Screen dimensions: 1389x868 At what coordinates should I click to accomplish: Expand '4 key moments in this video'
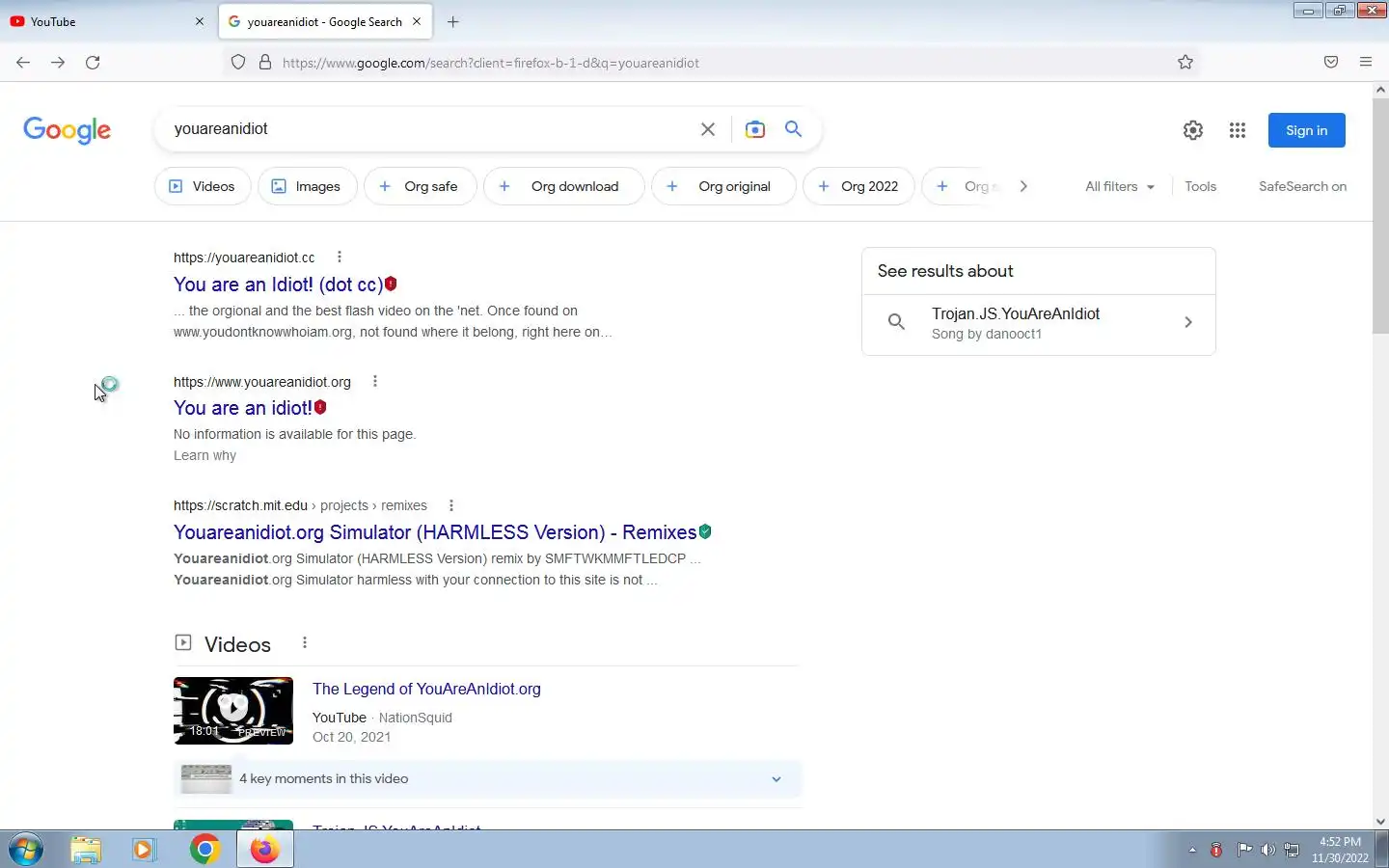(487, 779)
